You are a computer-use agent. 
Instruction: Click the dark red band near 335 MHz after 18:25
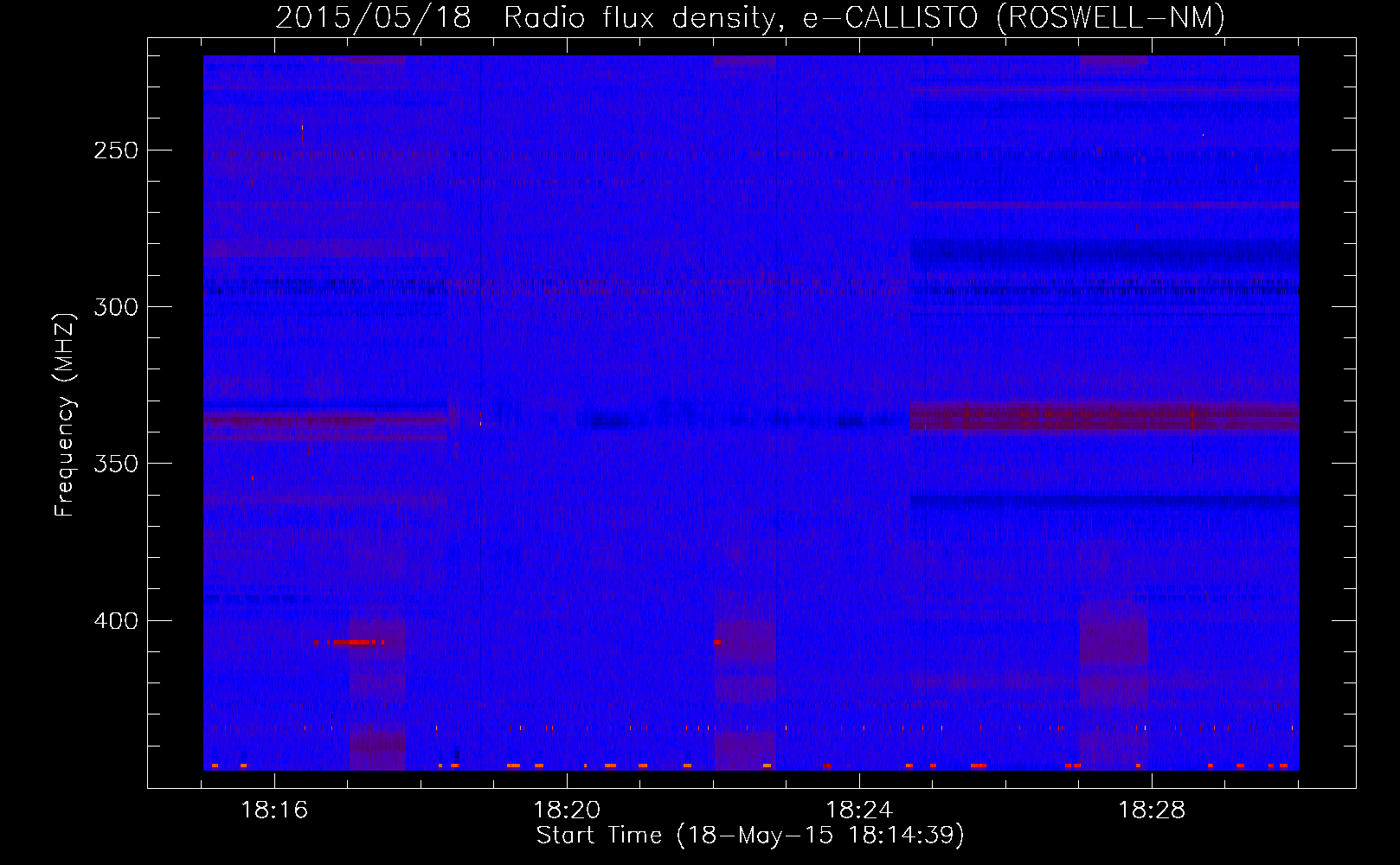coord(1104,416)
